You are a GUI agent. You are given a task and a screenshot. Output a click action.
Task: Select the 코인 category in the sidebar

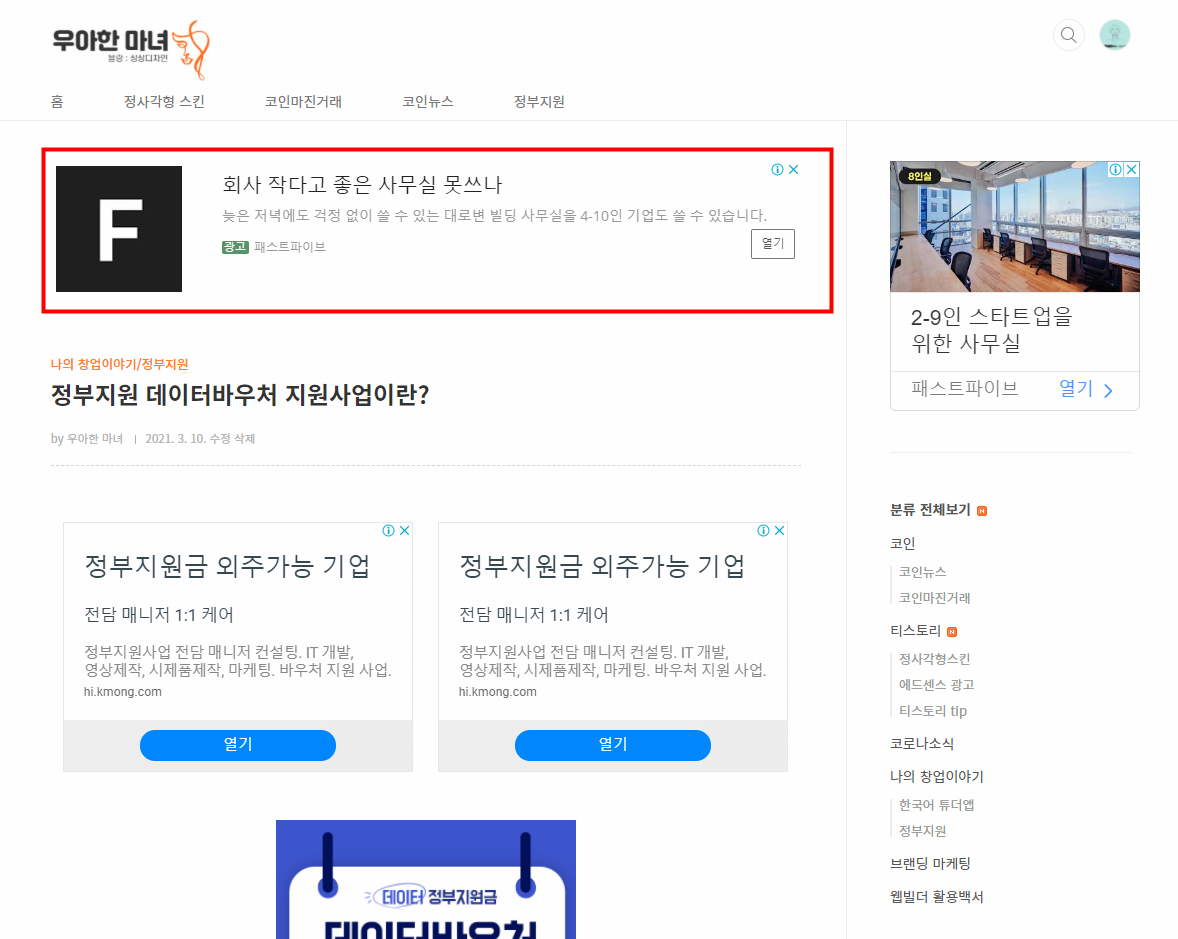(902, 543)
